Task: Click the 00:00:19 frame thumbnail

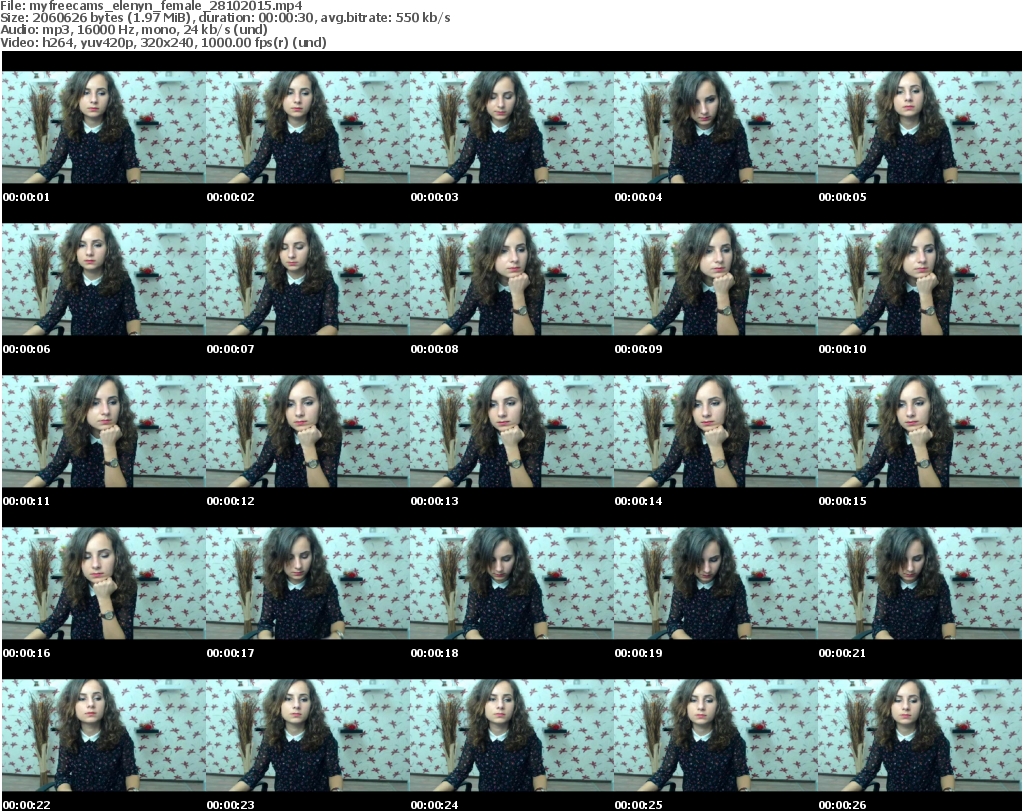Action: coord(716,584)
